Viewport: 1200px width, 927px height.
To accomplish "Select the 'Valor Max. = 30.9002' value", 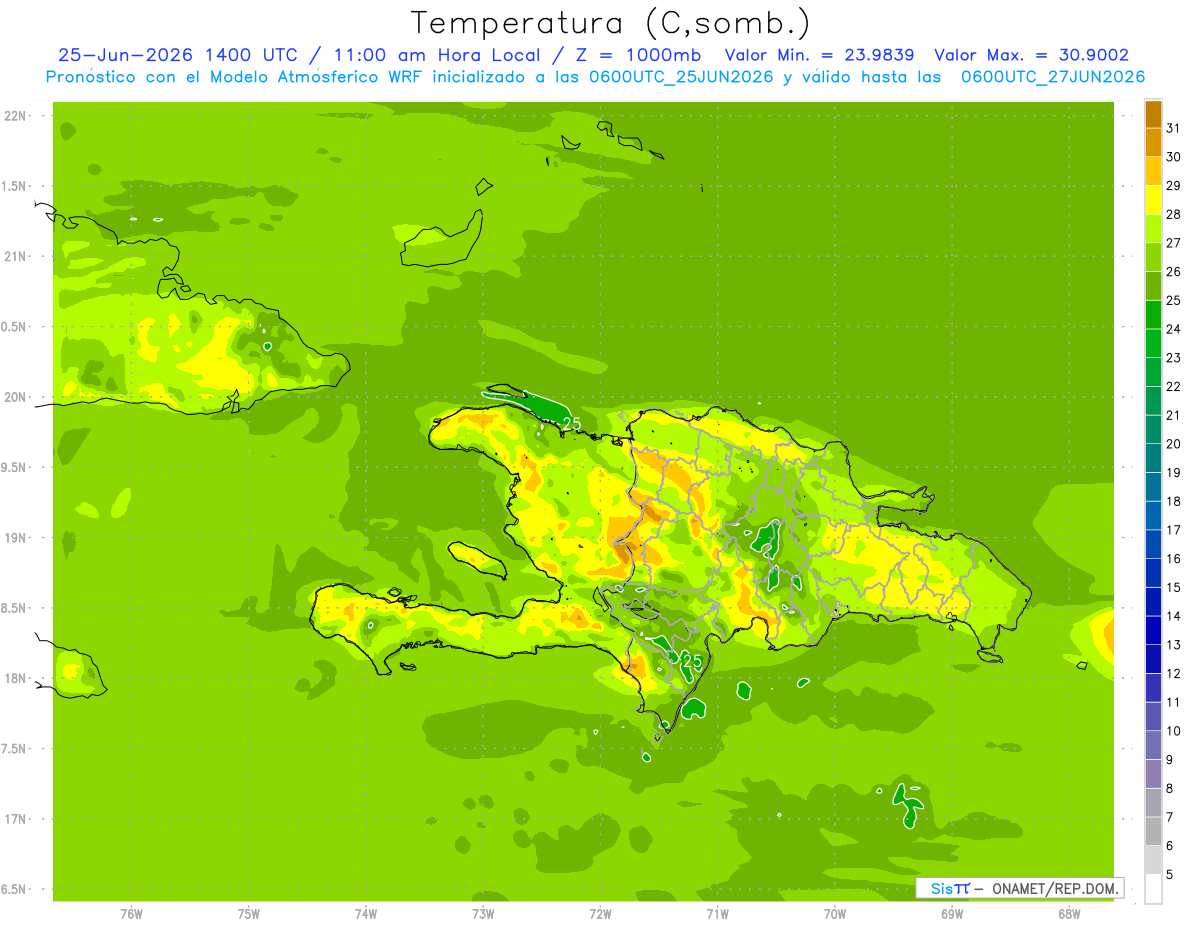I will 1031,55.
